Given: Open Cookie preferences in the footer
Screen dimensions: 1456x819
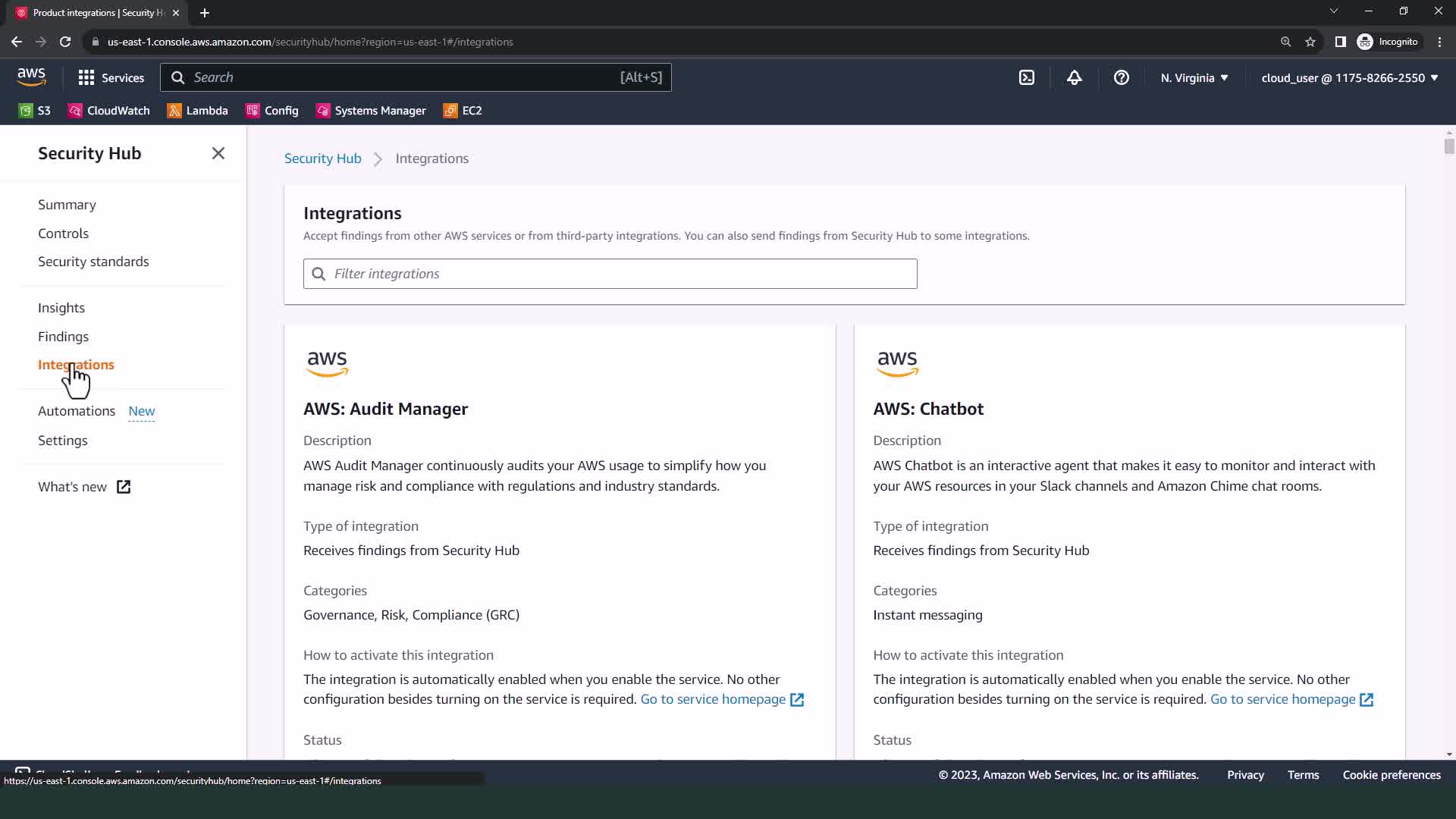Looking at the screenshot, I should pos(1391,775).
